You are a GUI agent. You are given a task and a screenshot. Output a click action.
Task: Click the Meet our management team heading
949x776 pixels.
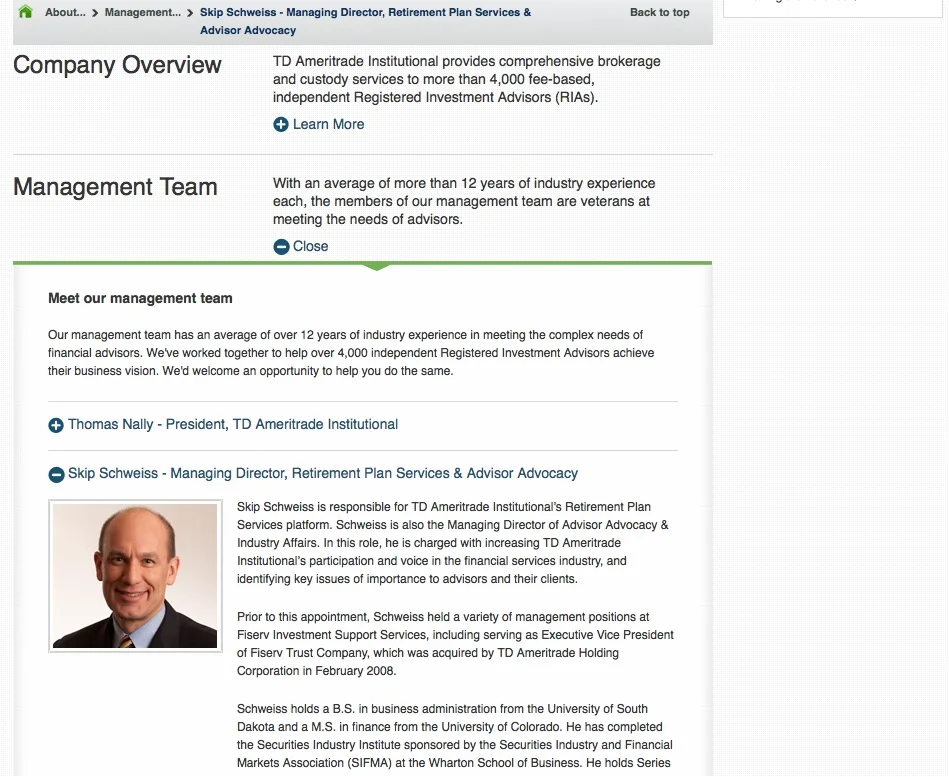pos(140,298)
